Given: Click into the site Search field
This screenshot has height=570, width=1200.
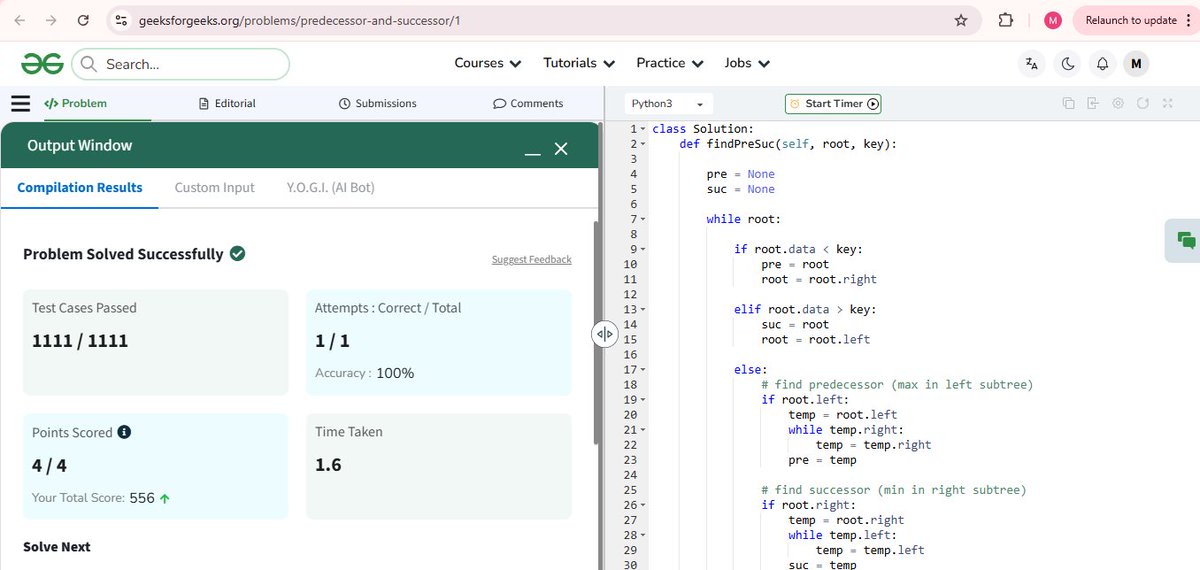Looking at the screenshot, I should click(180, 64).
